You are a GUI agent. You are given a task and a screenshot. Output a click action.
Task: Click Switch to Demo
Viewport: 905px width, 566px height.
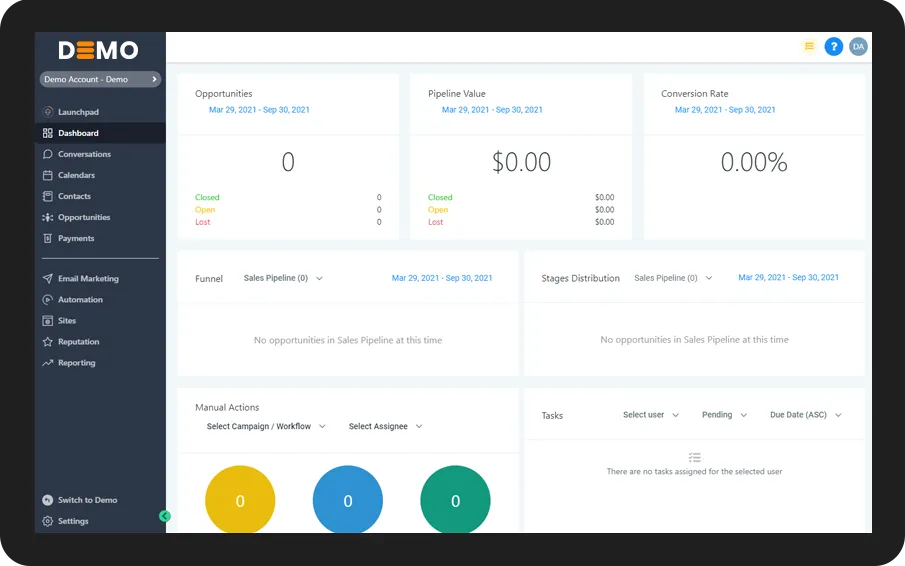(87, 500)
